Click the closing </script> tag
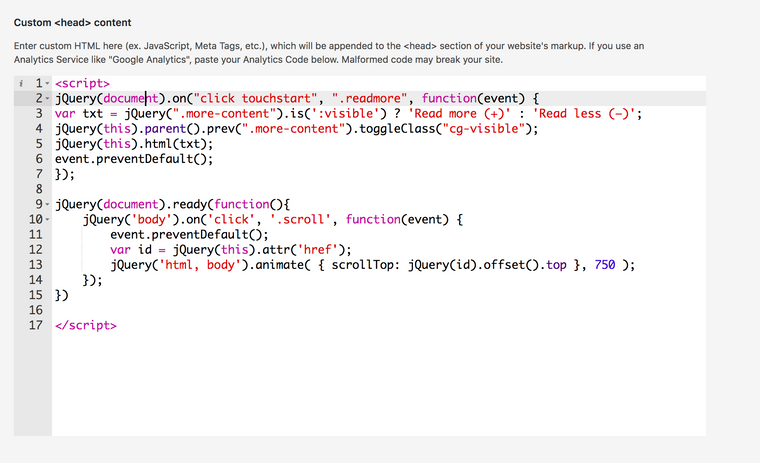 click(x=86, y=325)
